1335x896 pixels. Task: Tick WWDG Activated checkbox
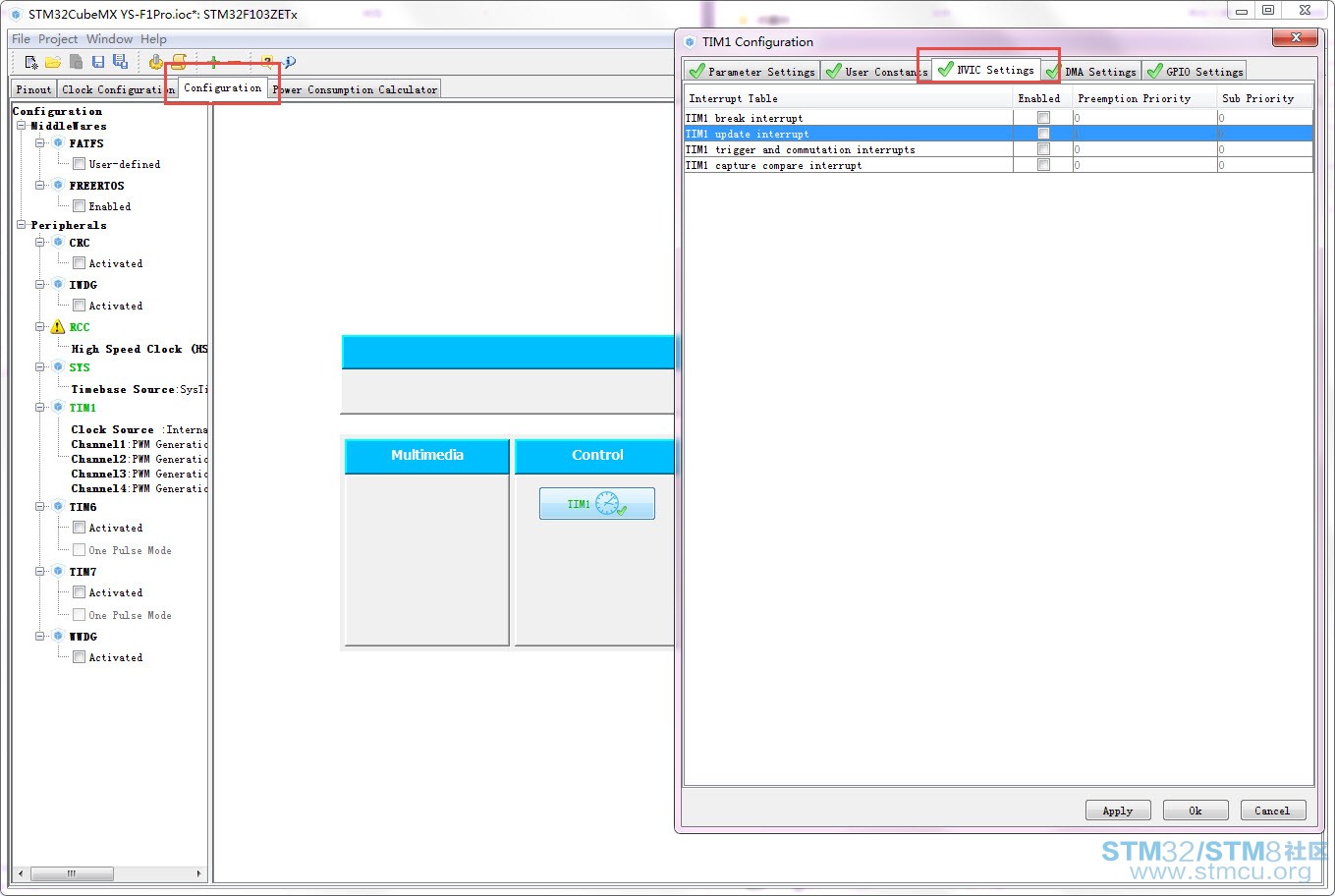pos(79,657)
